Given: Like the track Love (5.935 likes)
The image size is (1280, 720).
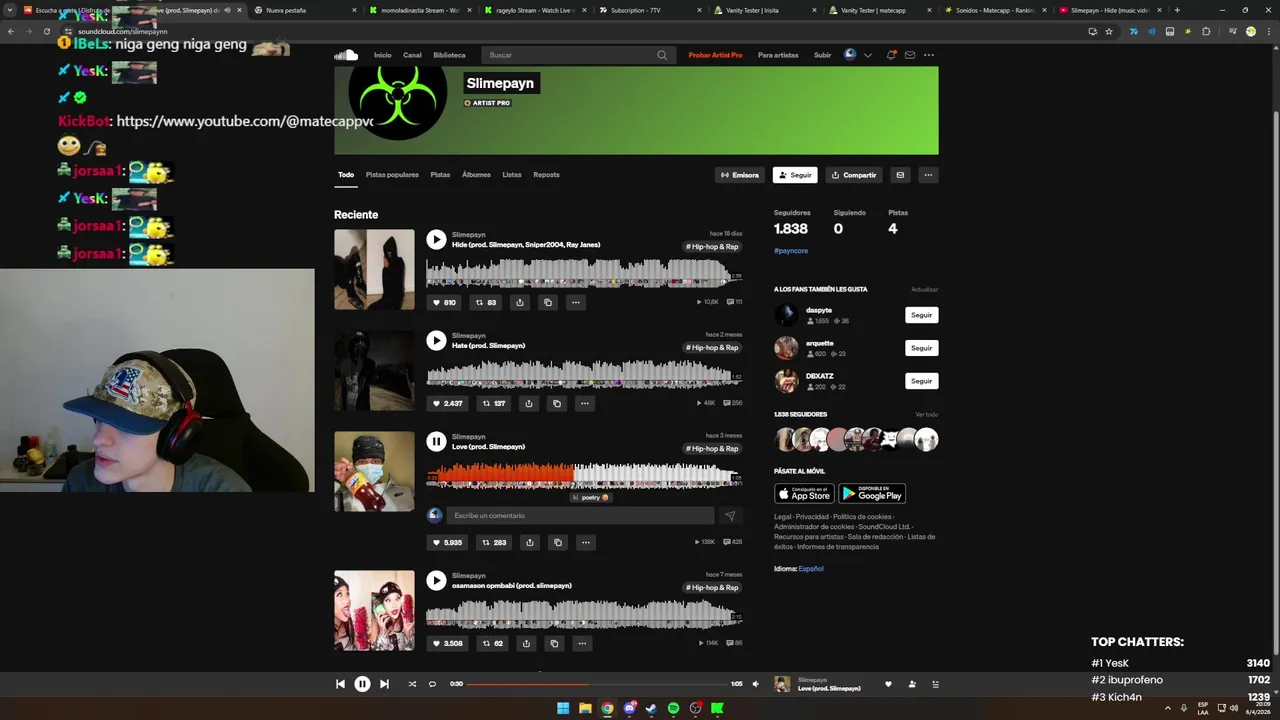Looking at the screenshot, I should (447, 542).
